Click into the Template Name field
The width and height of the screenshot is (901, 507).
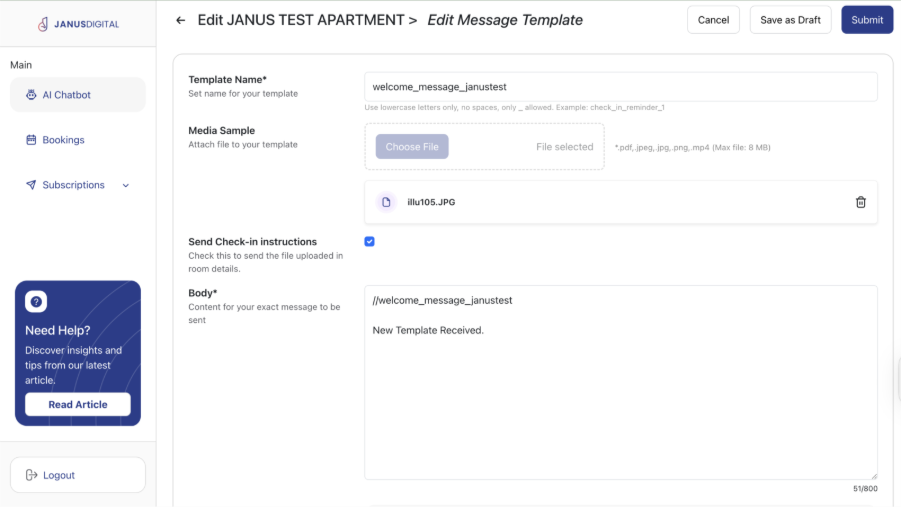click(620, 87)
